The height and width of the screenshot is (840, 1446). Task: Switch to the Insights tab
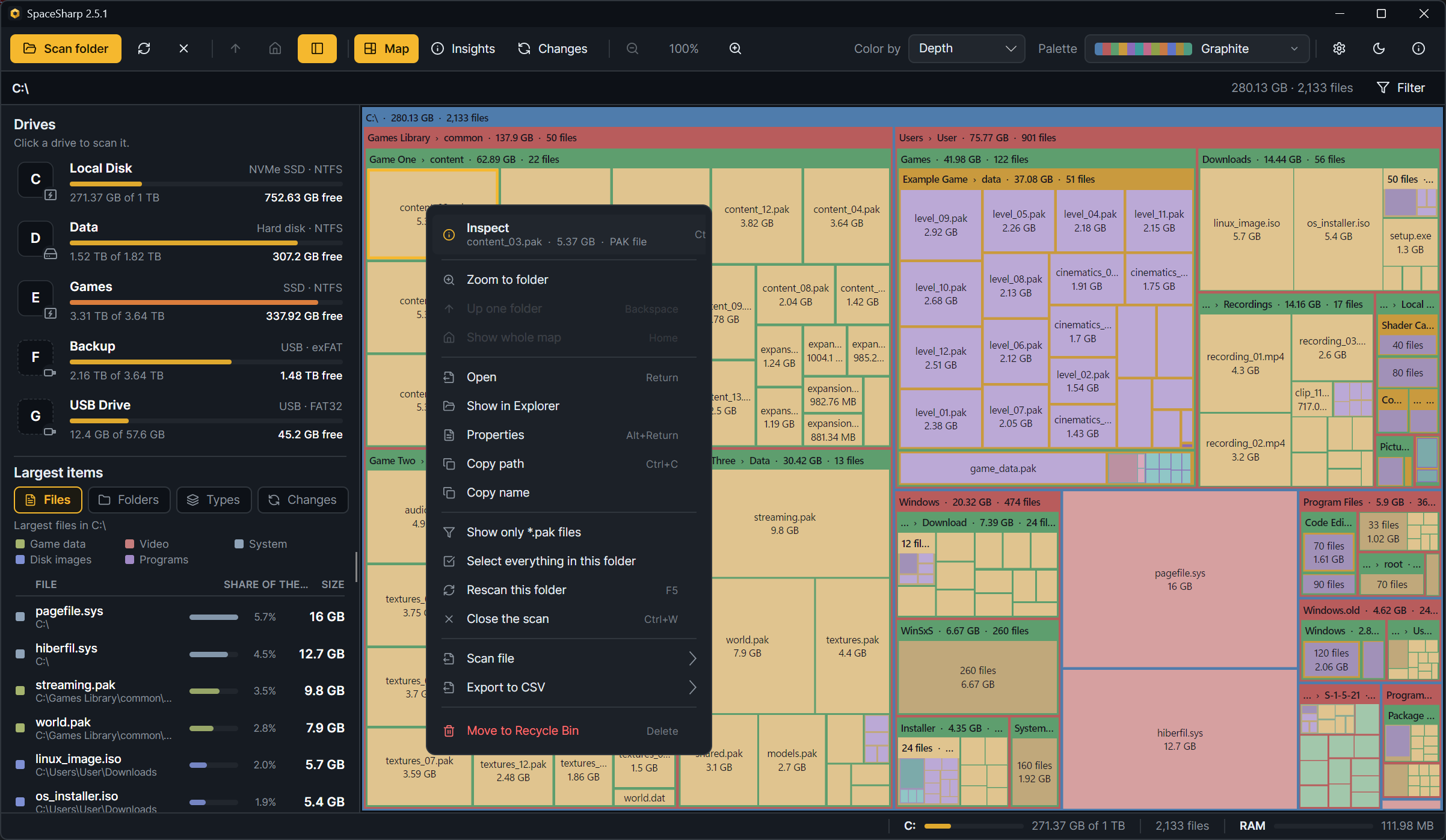[x=463, y=49]
